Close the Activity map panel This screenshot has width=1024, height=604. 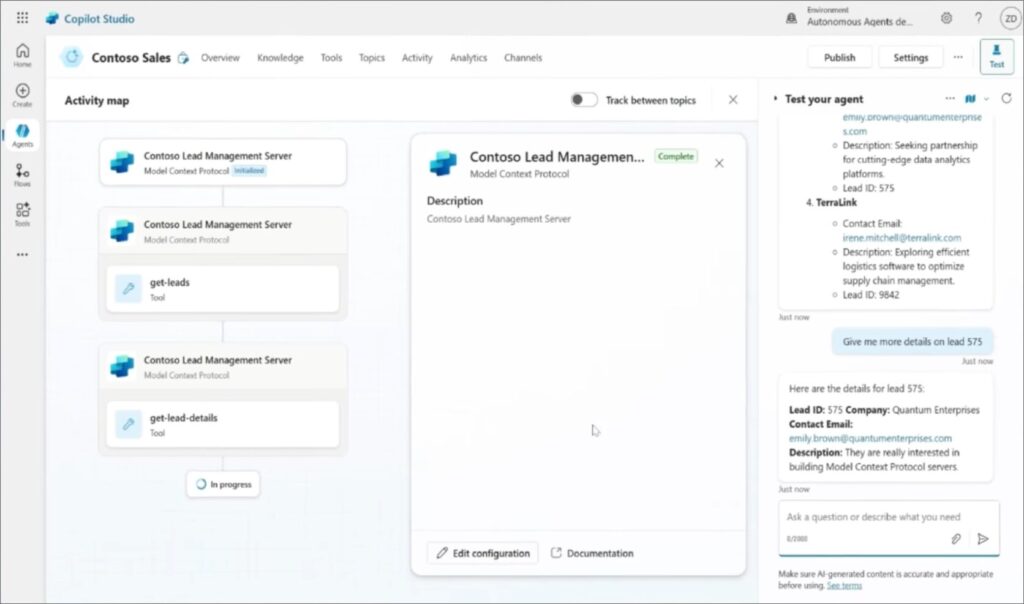[733, 100]
